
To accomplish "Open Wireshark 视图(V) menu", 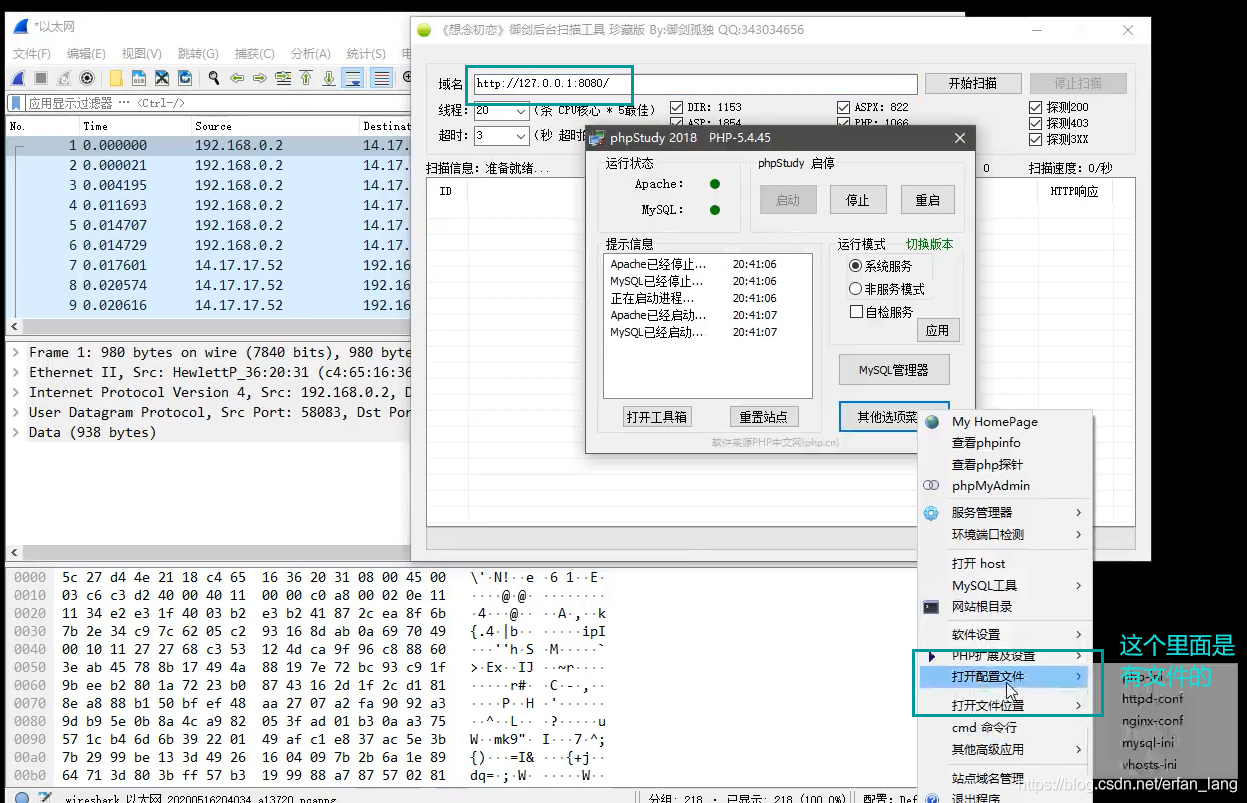I will point(141,54).
